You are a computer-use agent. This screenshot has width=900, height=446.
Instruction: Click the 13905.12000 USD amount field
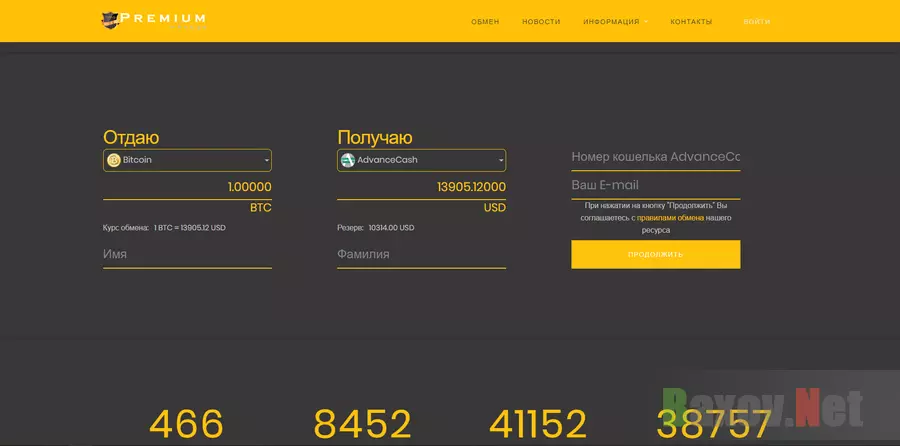pos(421,187)
